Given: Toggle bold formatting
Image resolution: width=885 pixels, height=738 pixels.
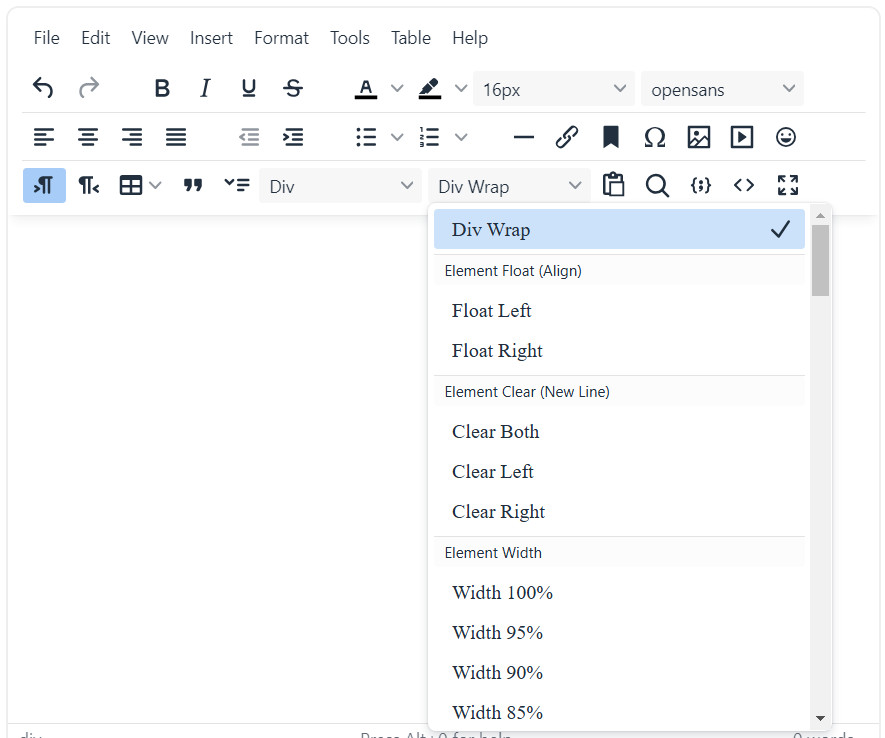Looking at the screenshot, I should click(162, 88).
